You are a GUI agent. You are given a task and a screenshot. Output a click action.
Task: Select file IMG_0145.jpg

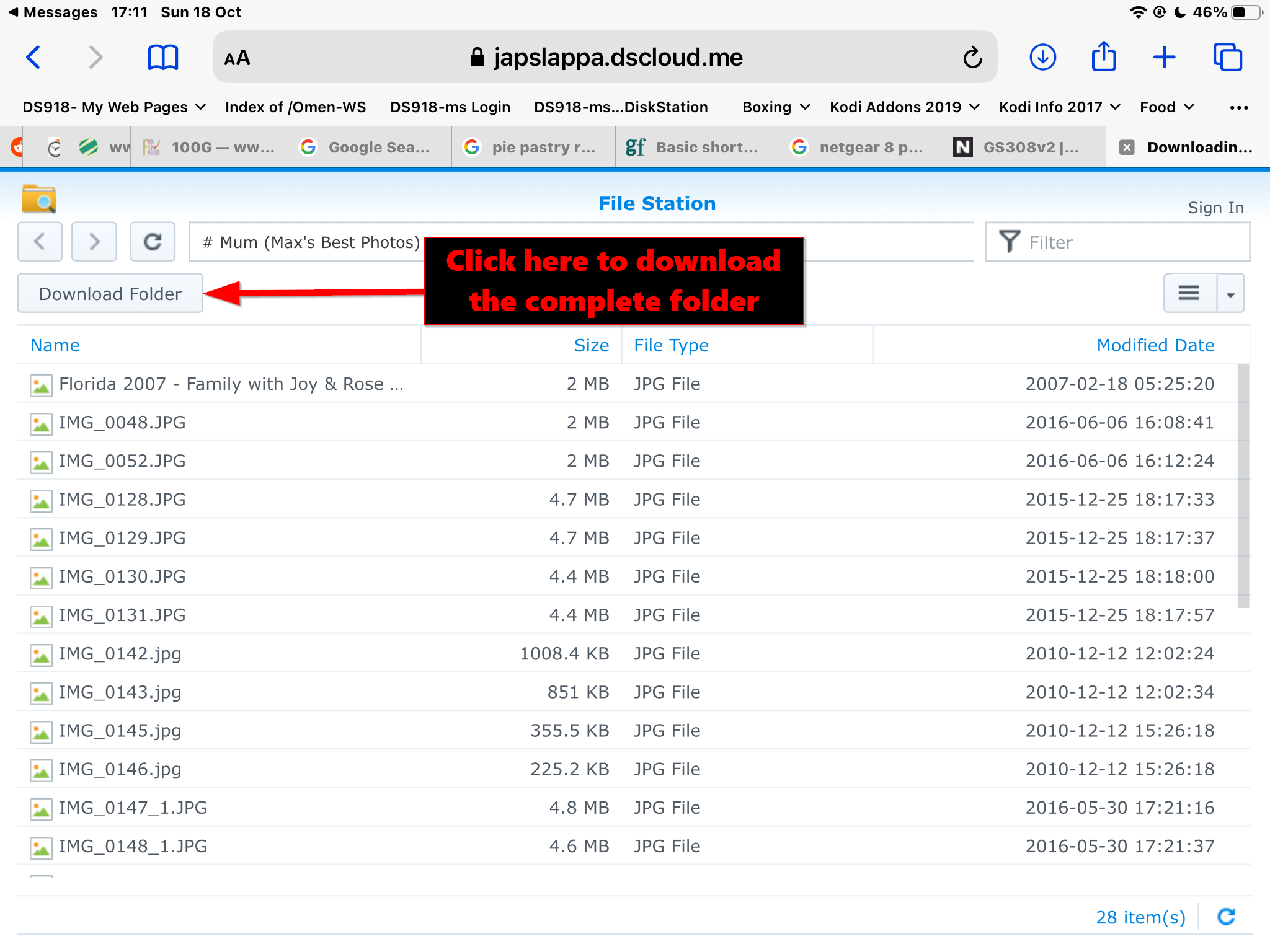(634, 730)
